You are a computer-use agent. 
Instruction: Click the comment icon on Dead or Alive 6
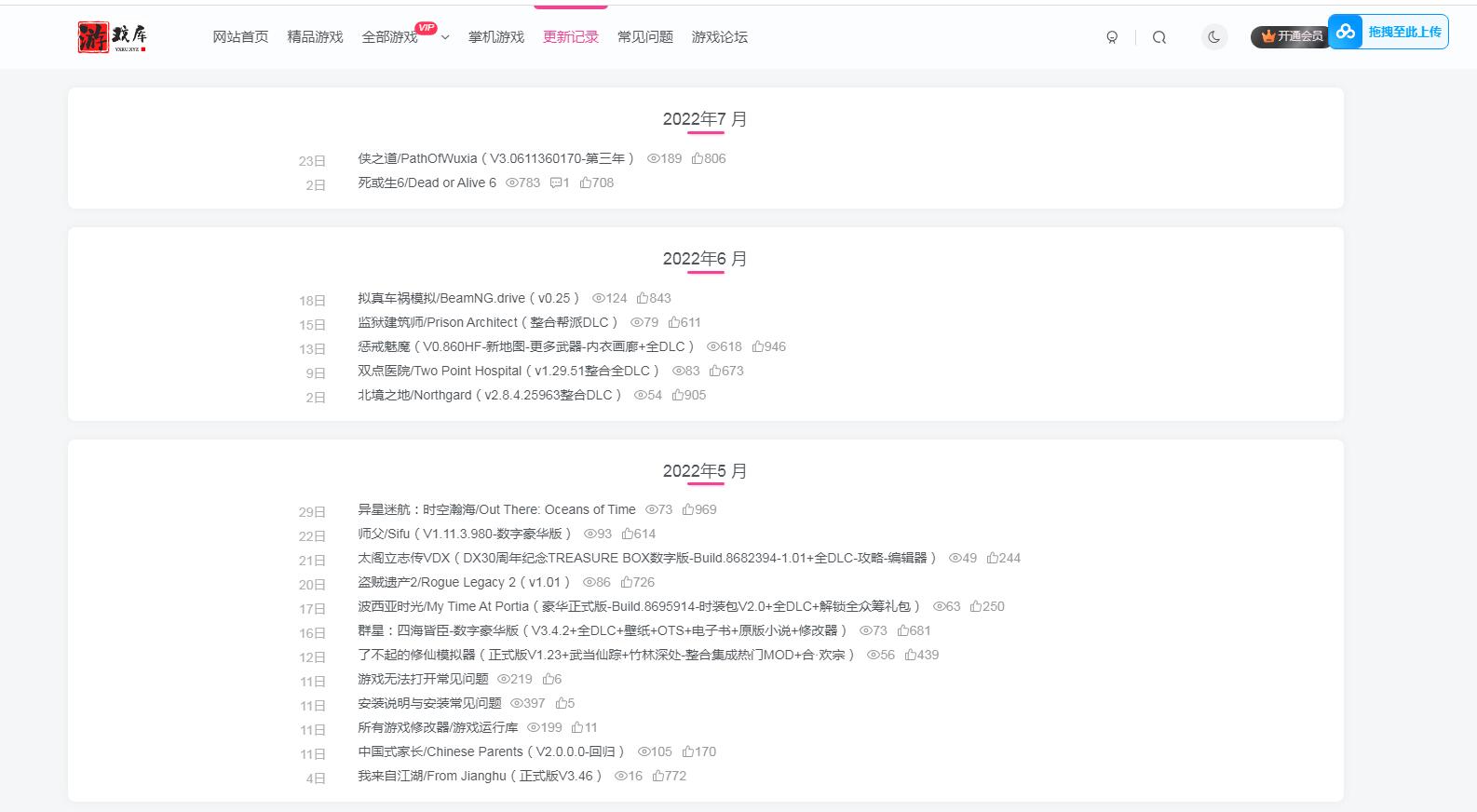pos(555,183)
